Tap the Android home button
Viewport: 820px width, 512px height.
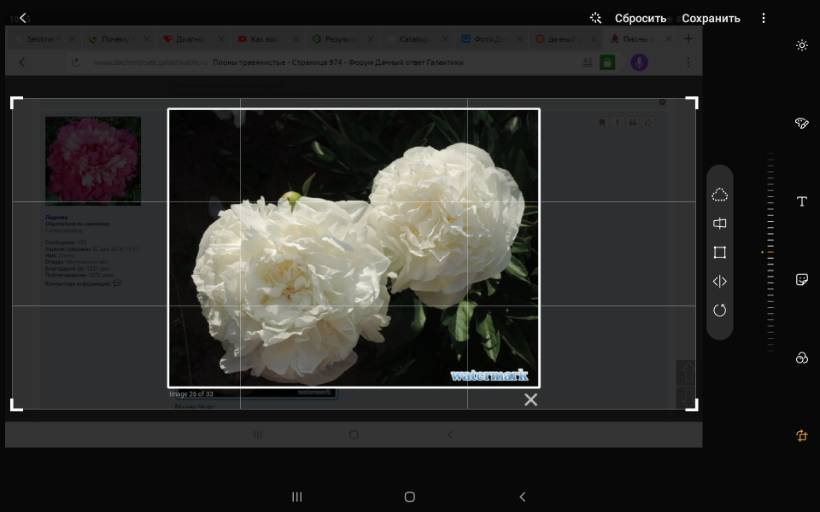(409, 497)
